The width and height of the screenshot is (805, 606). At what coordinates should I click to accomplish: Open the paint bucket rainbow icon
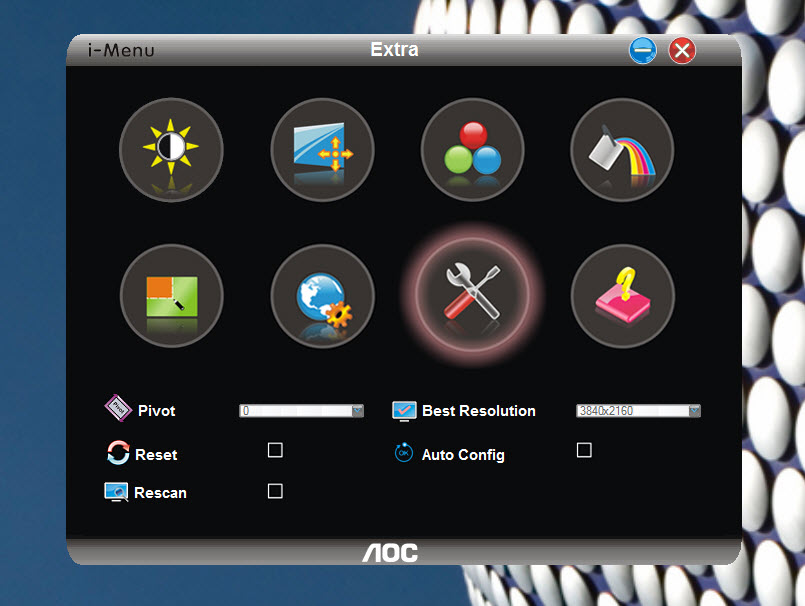(622, 149)
